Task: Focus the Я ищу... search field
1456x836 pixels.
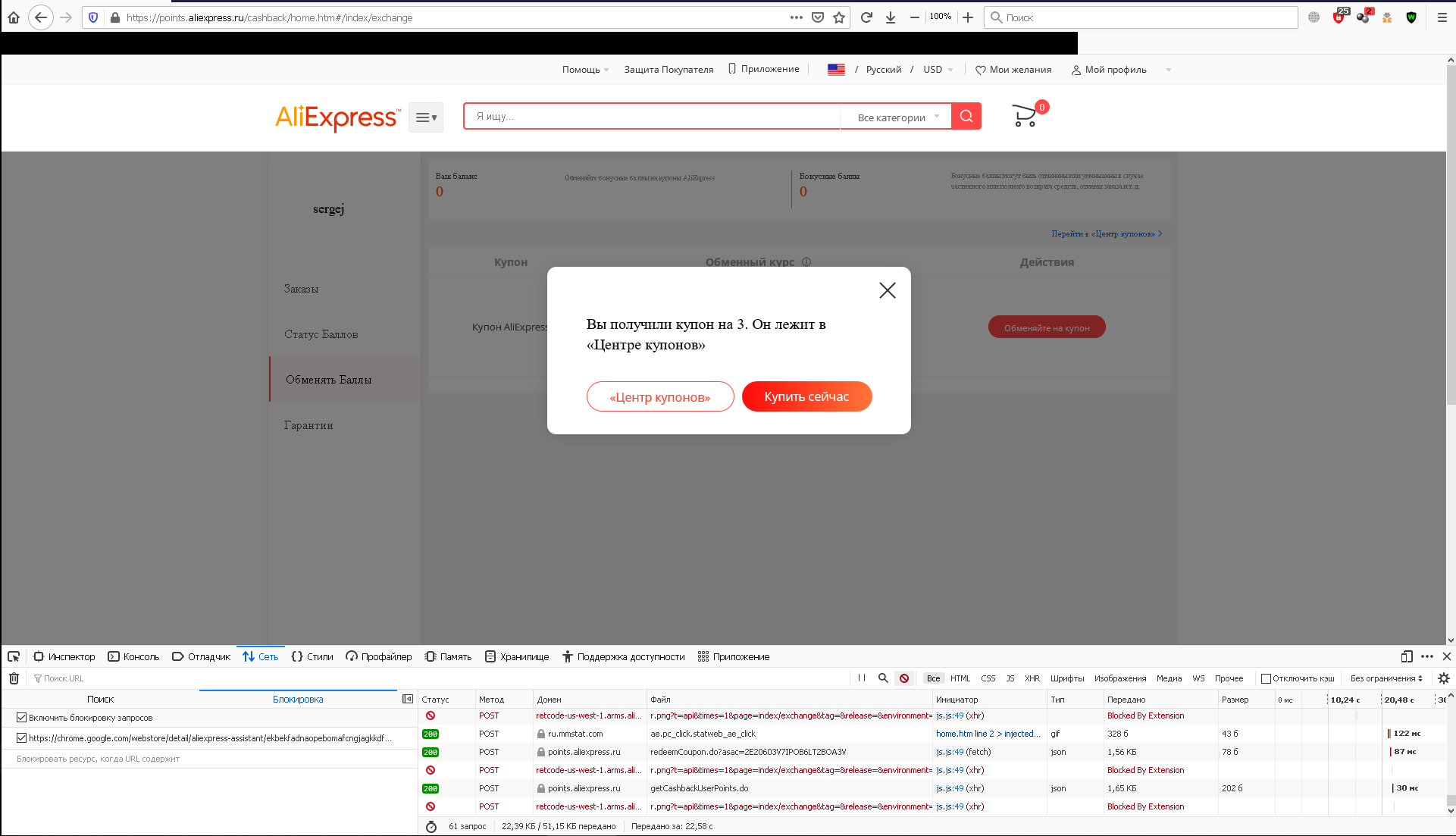Action: [x=652, y=116]
